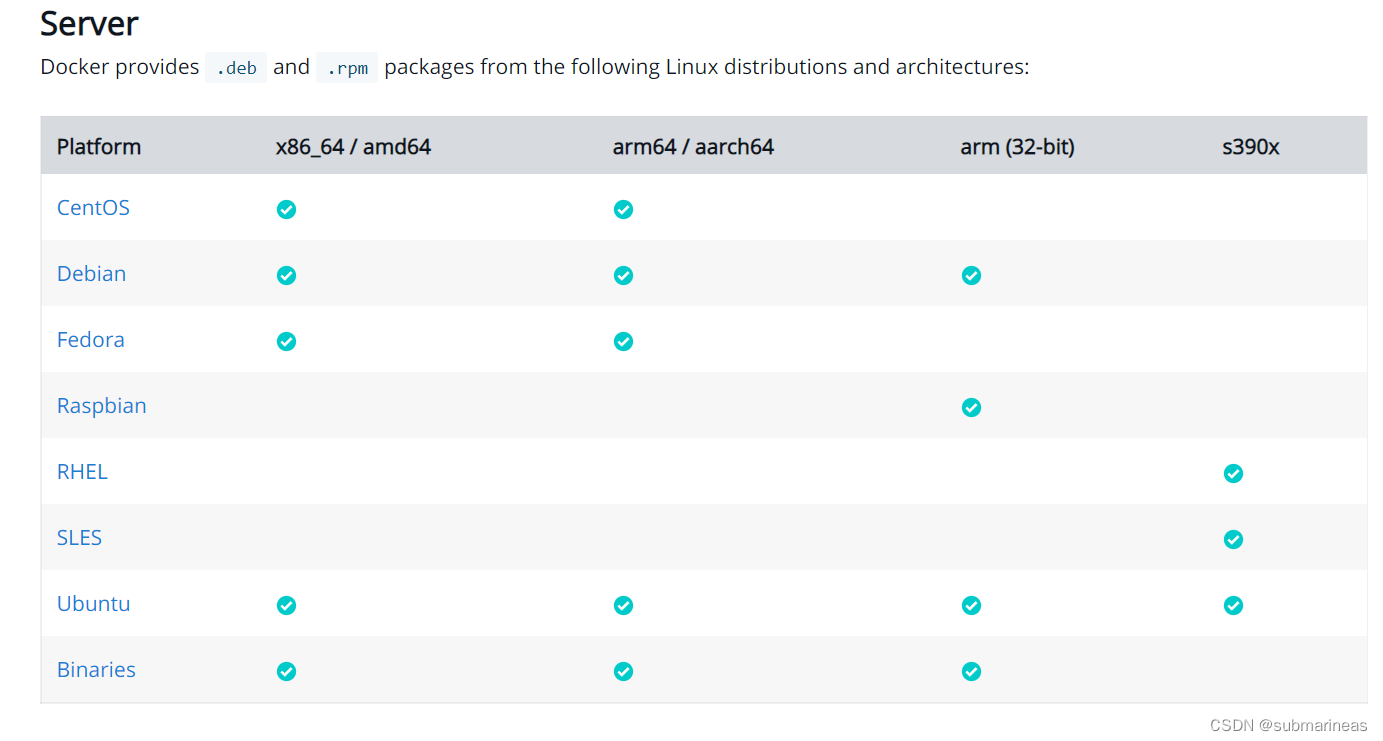Click Debian arm (32-bit) checkmark
This screenshot has height=741, width=1383.
coord(971,275)
